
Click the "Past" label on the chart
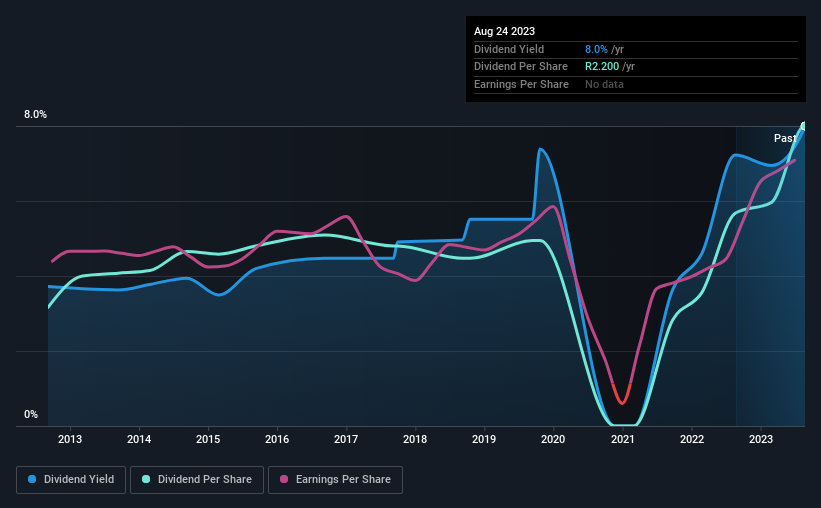pyautogui.click(x=784, y=138)
